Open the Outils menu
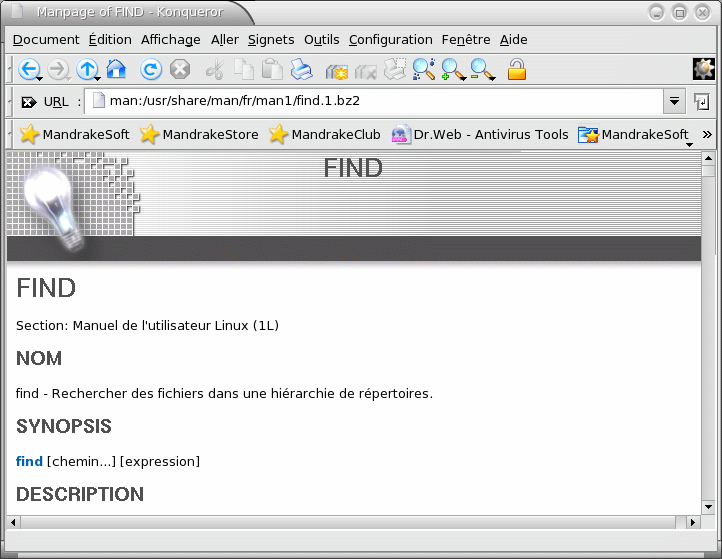This screenshot has width=722, height=559. 321,40
